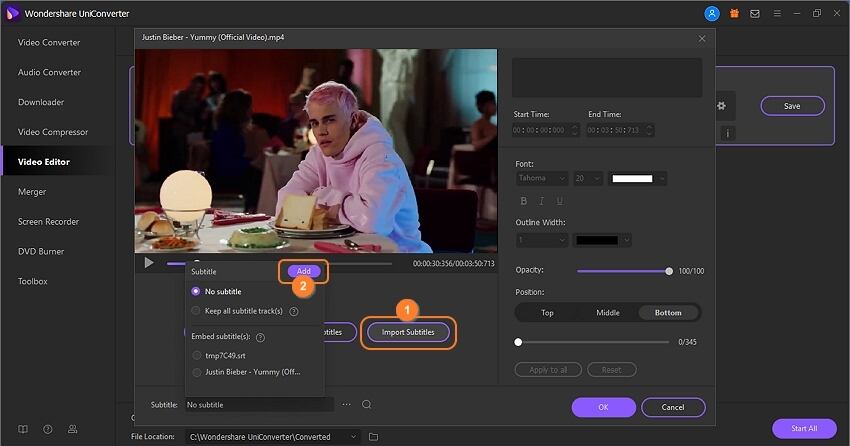This screenshot has width=850, height=446.
Task: Open Merger in sidebar
Action: coord(31,191)
